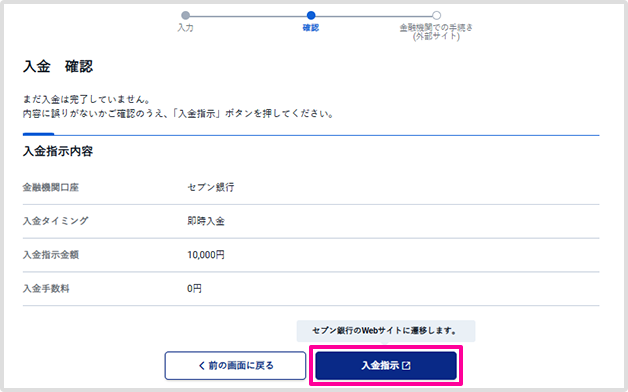Click the 金融機関口座 row label
The width and height of the screenshot is (628, 392).
pos(50,187)
